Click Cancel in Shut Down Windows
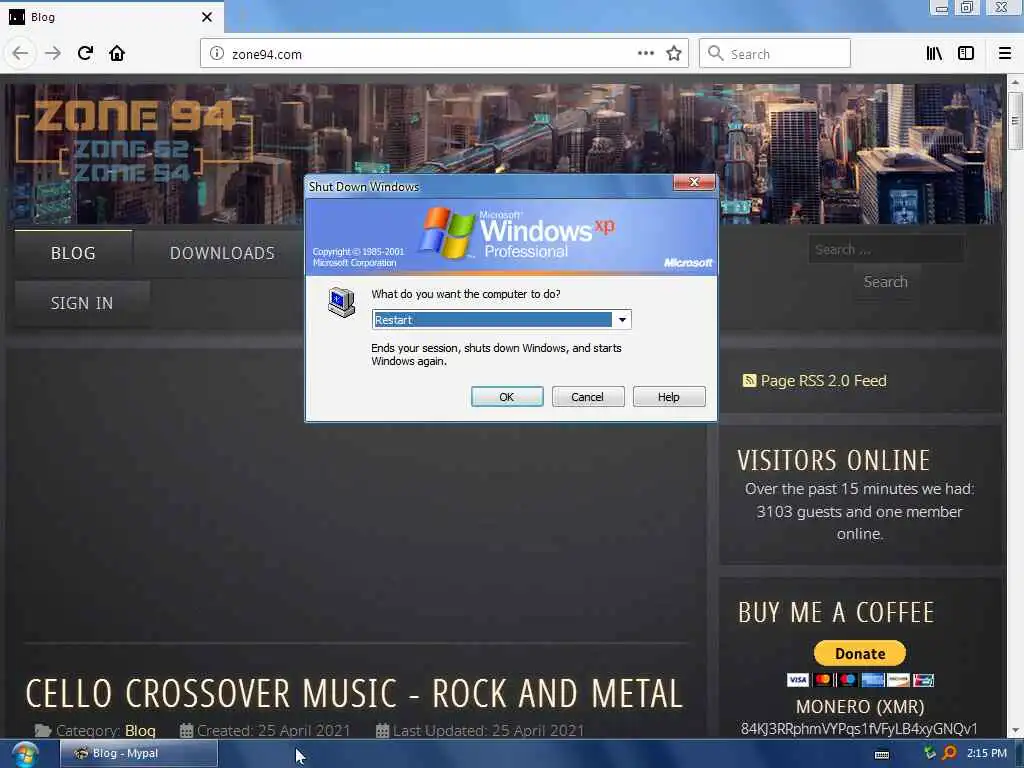1024x768 pixels. (x=588, y=397)
